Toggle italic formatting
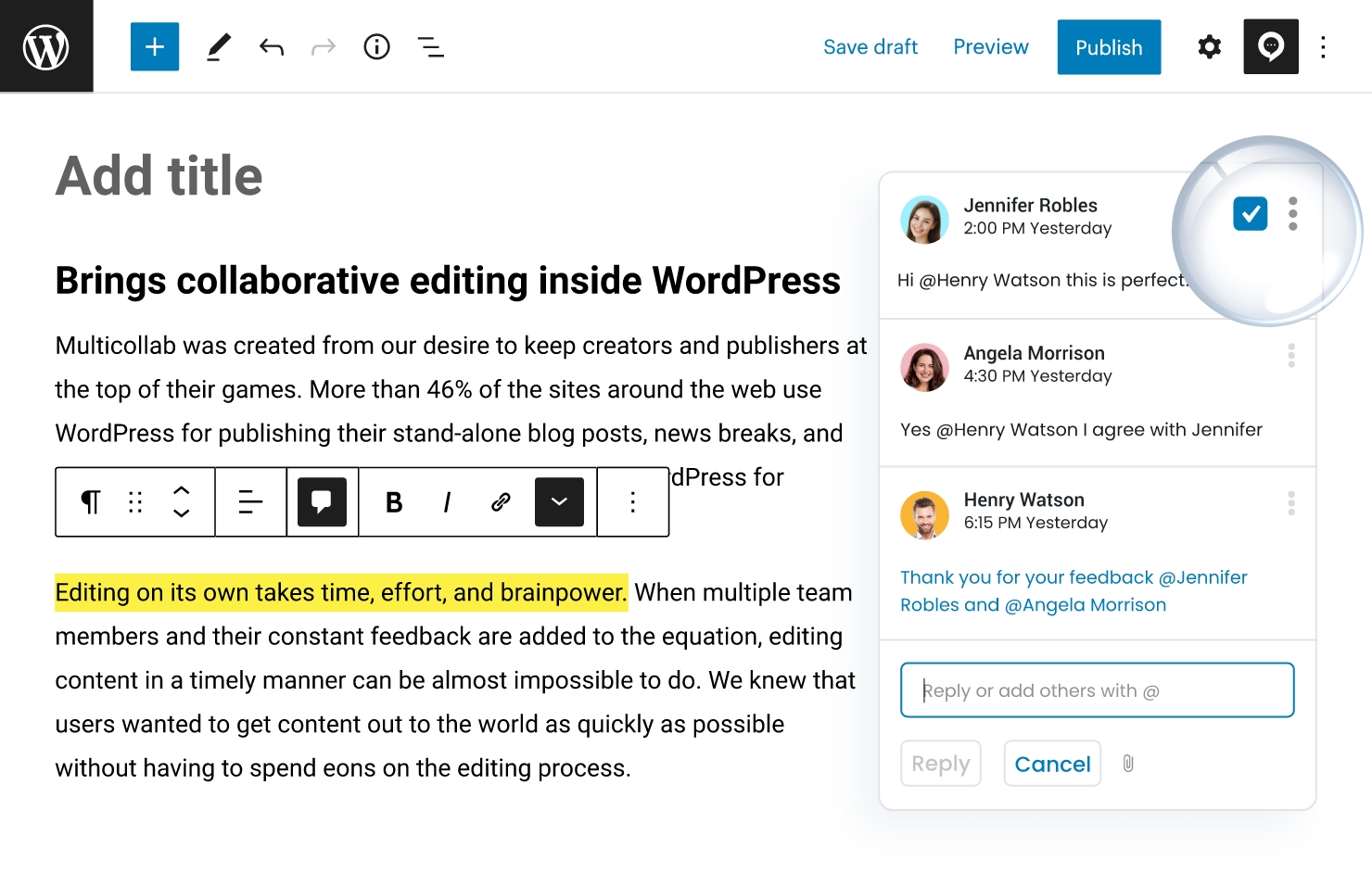The height and width of the screenshot is (886, 1372). point(447,501)
